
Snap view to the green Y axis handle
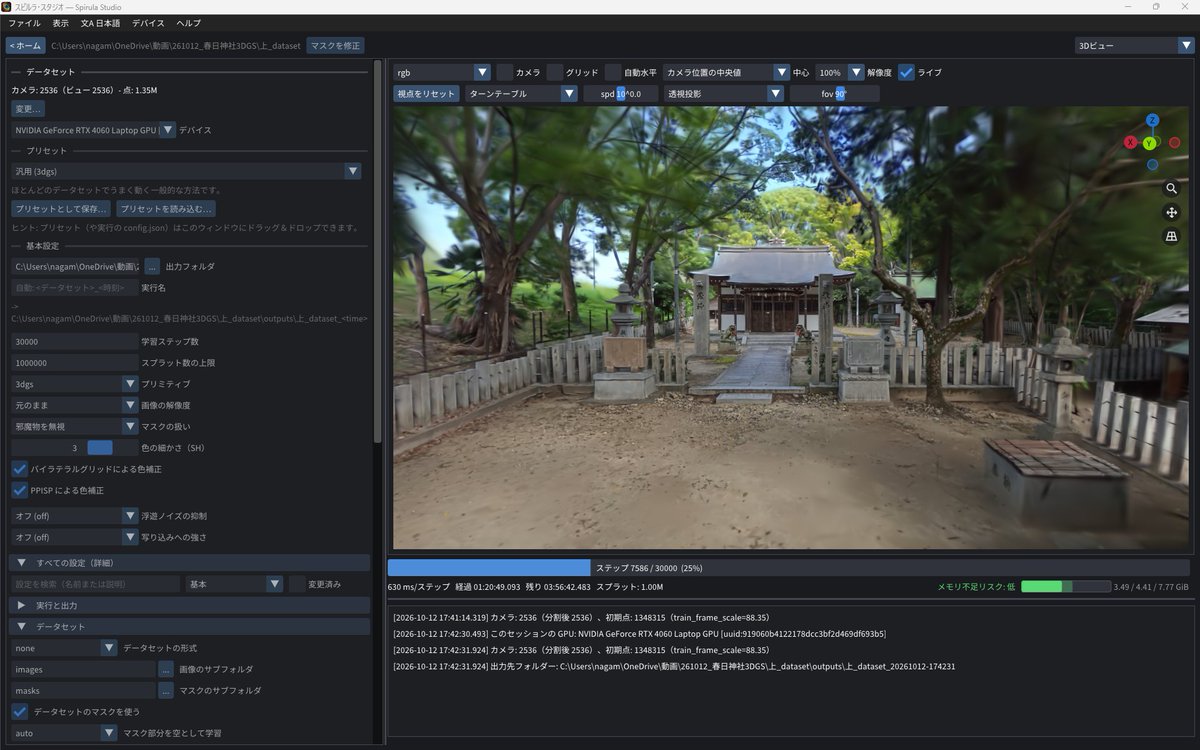pyautogui.click(x=1150, y=143)
